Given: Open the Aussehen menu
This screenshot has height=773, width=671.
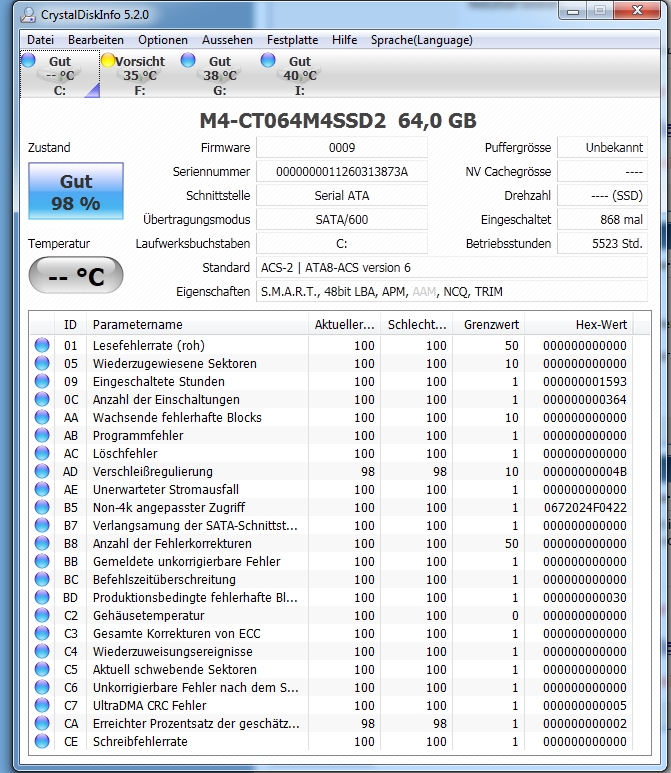Looking at the screenshot, I should point(227,40).
